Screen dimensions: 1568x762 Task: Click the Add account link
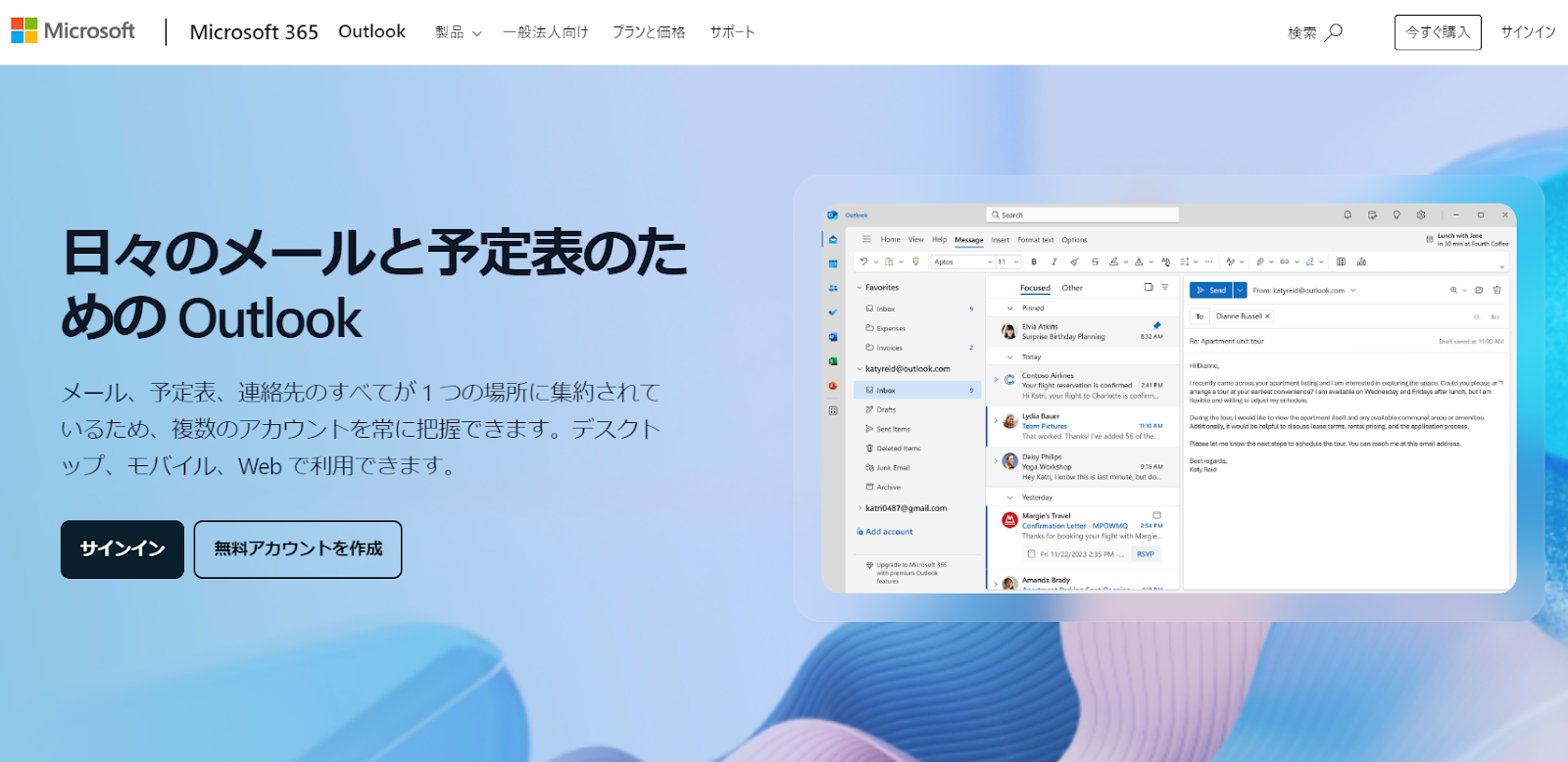884,532
